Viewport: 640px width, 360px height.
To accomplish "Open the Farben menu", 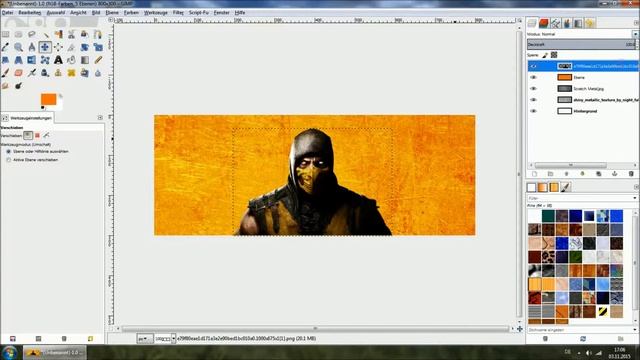I will (131, 13).
